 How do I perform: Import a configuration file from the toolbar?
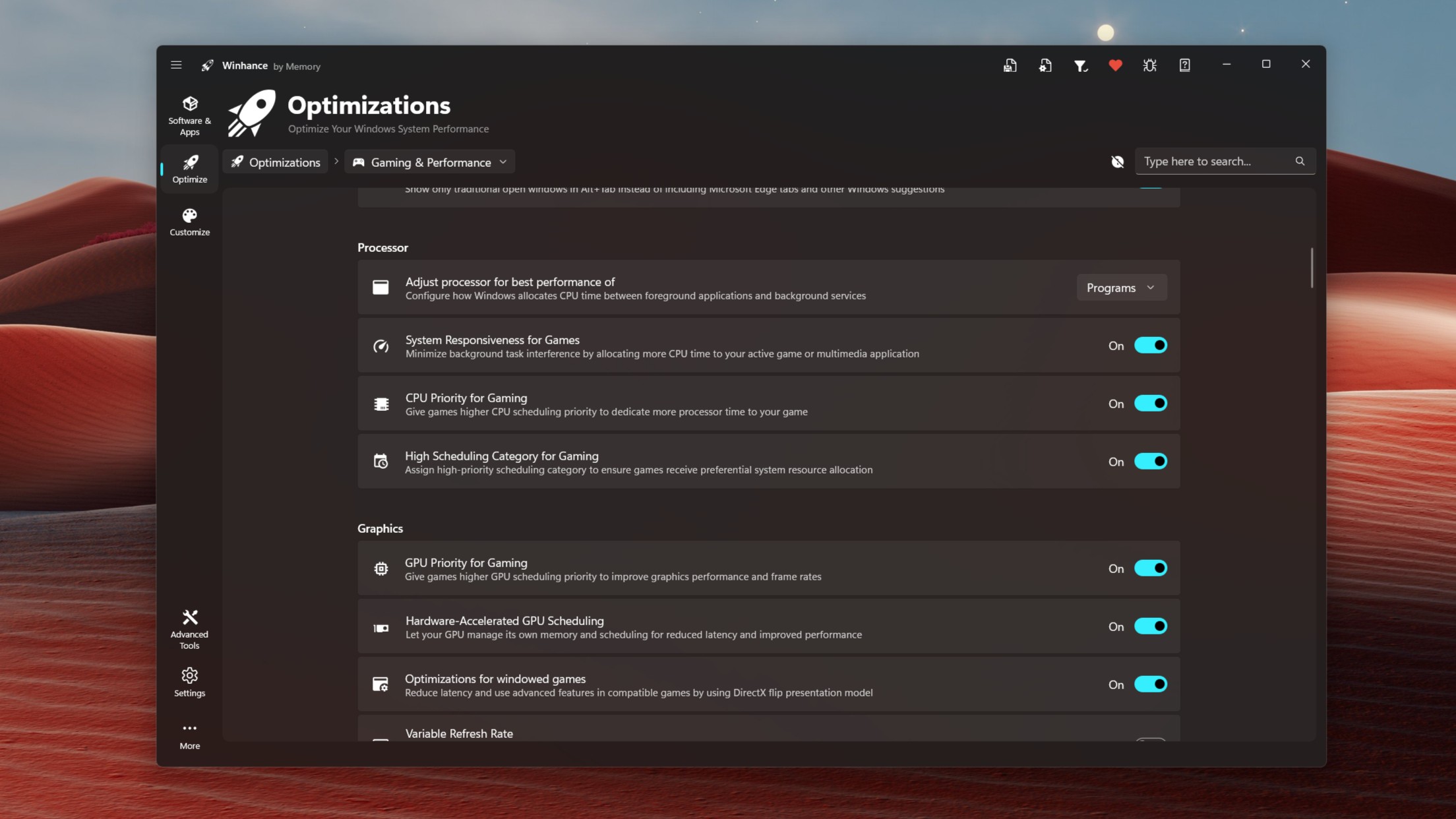click(x=1045, y=65)
